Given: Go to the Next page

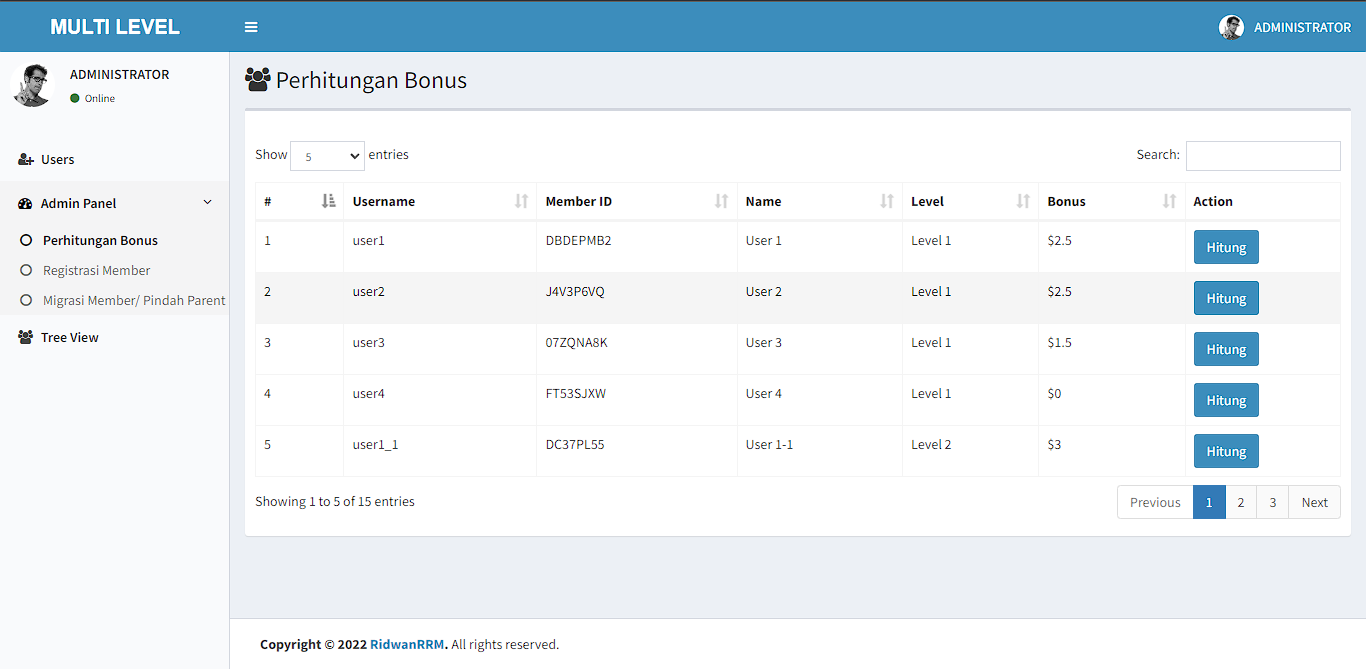Looking at the screenshot, I should (1315, 502).
